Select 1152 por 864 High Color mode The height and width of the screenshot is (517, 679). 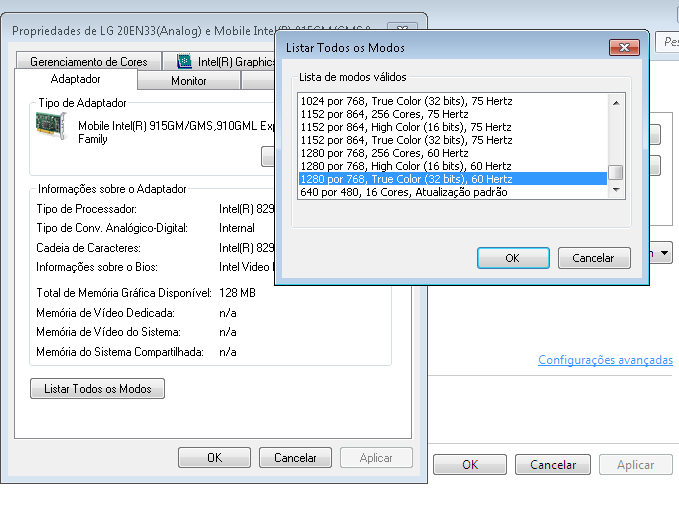[x=453, y=127]
